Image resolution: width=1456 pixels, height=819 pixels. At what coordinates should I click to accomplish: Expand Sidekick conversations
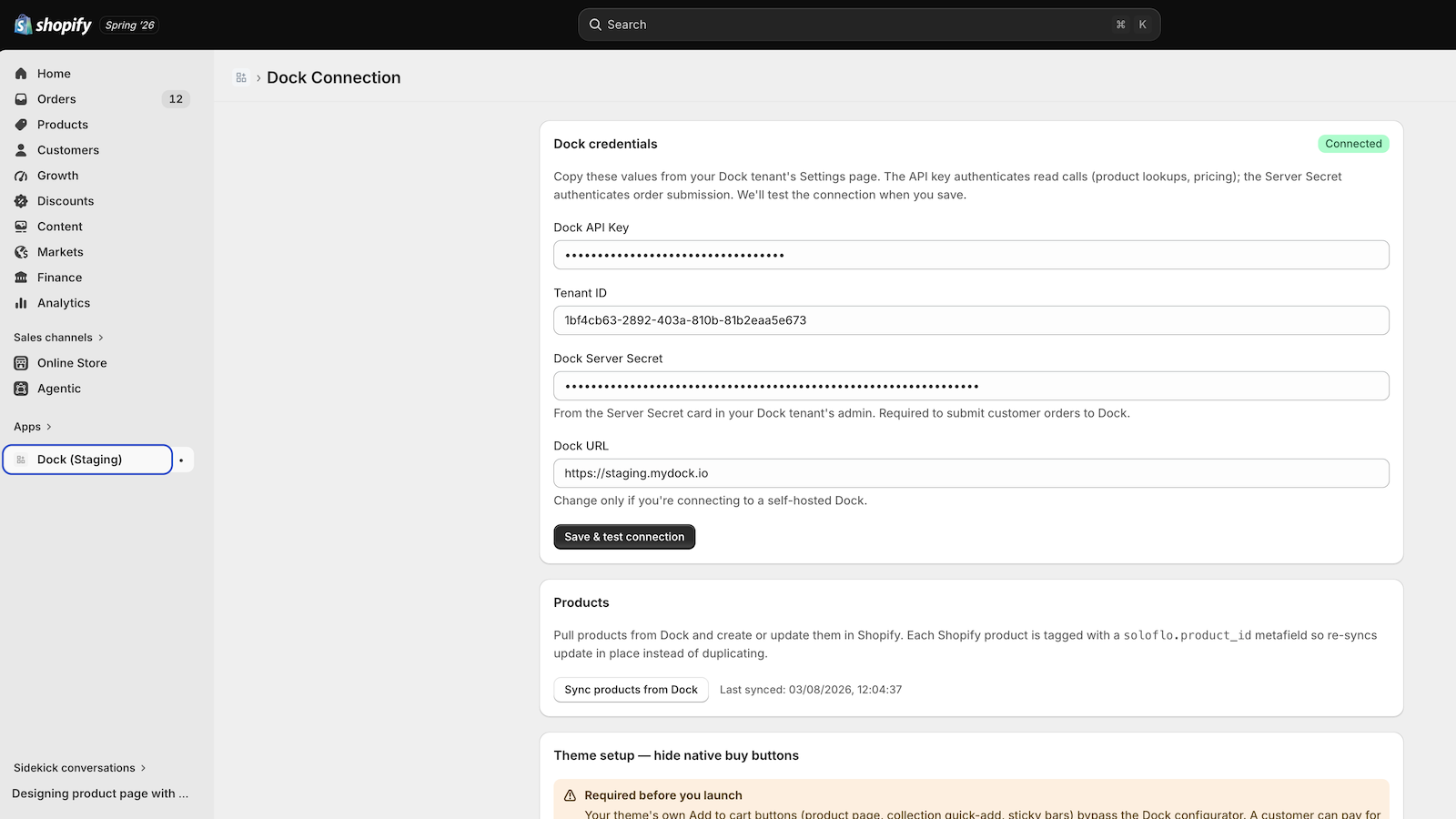click(80, 768)
